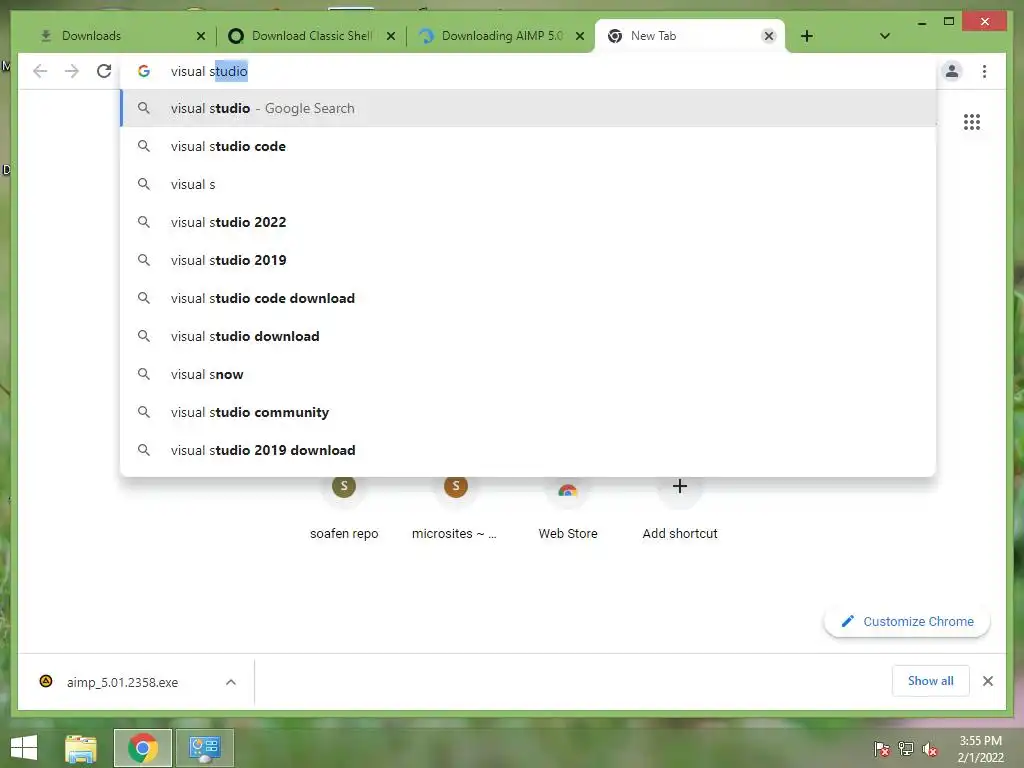The image size is (1024, 768).
Task: Choose the visual snow suggestion
Action: pos(528,374)
